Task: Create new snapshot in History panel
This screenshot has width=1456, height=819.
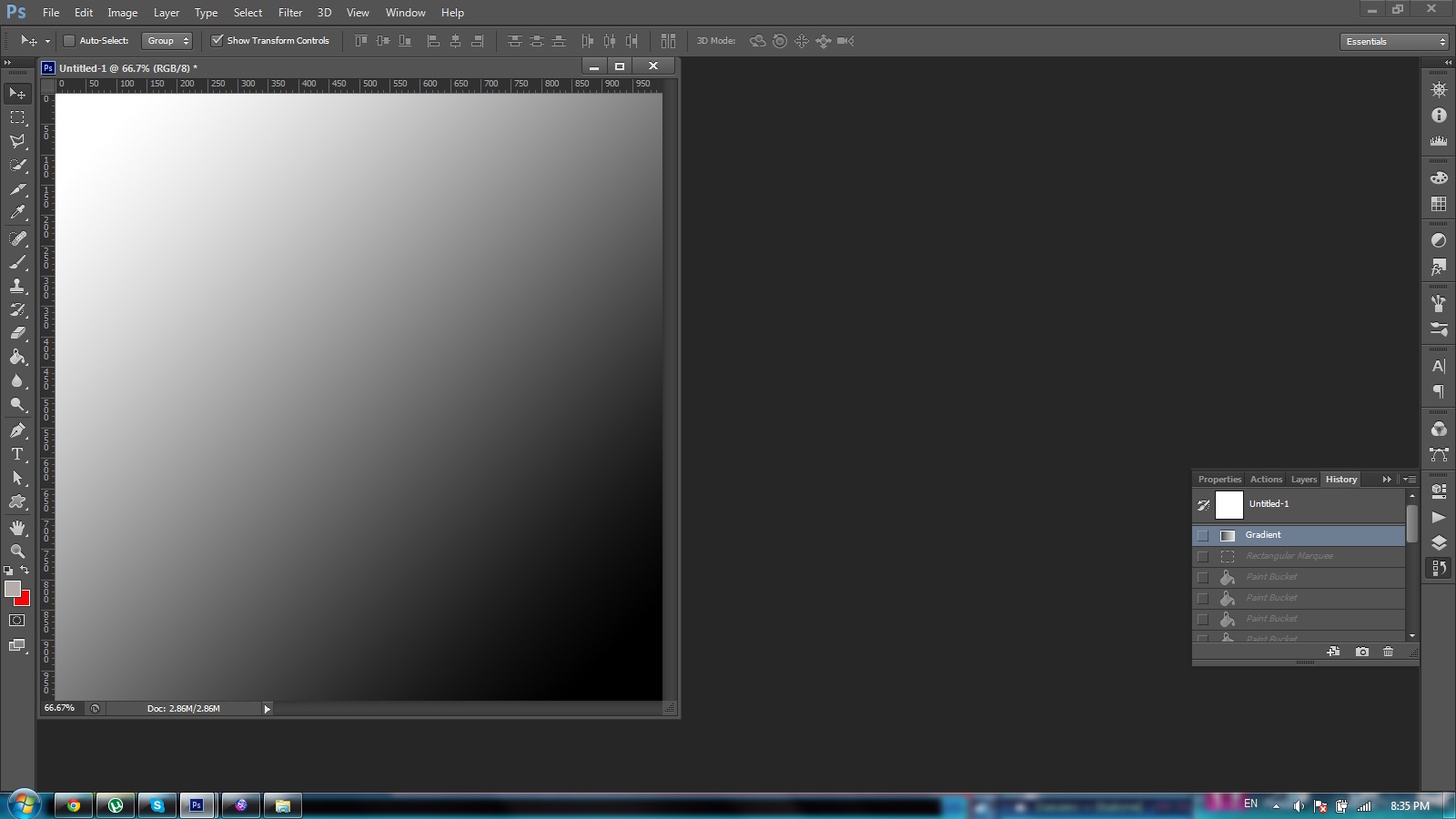Action: 1361,652
